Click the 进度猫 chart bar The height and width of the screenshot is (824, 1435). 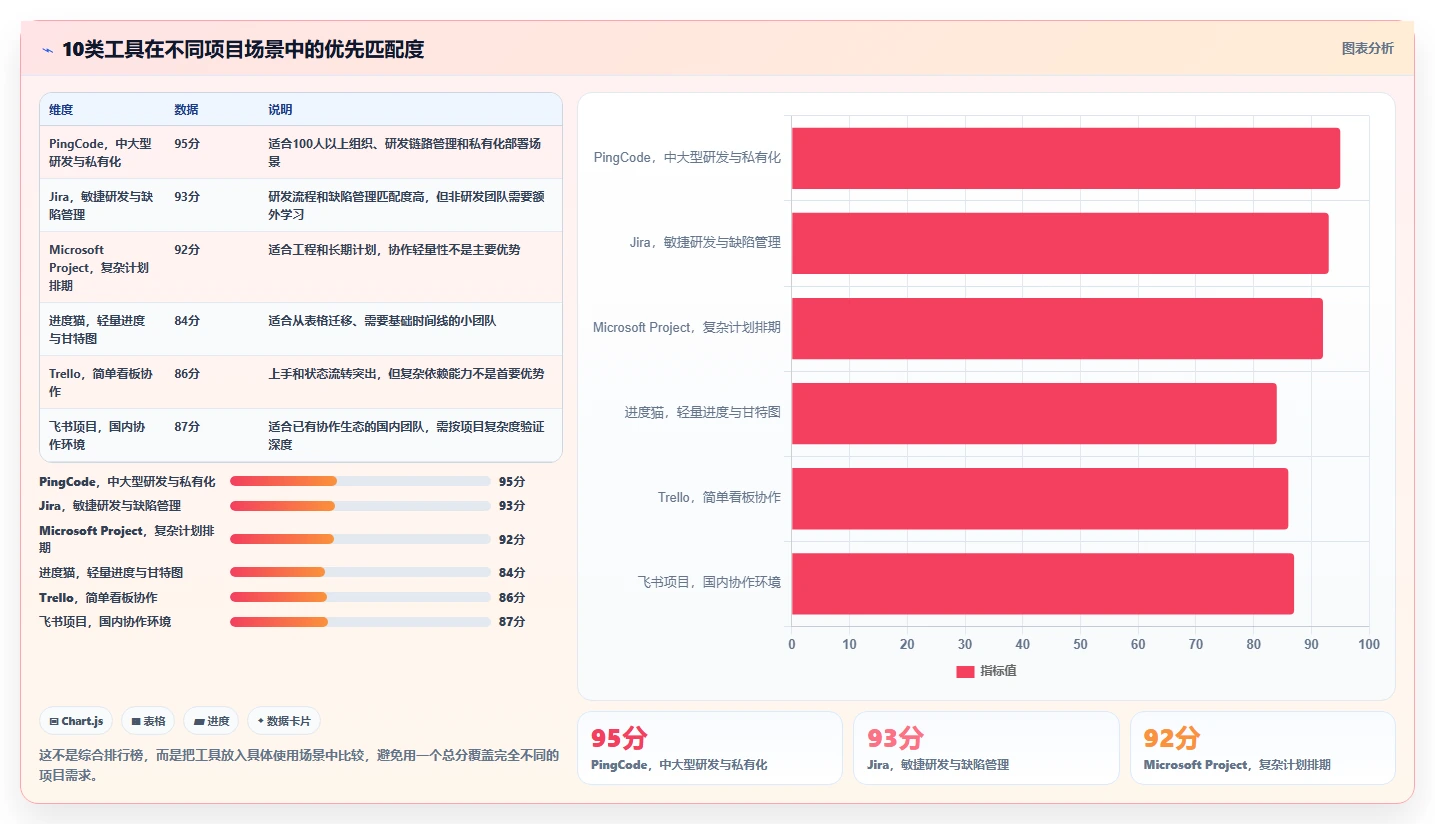1034,413
